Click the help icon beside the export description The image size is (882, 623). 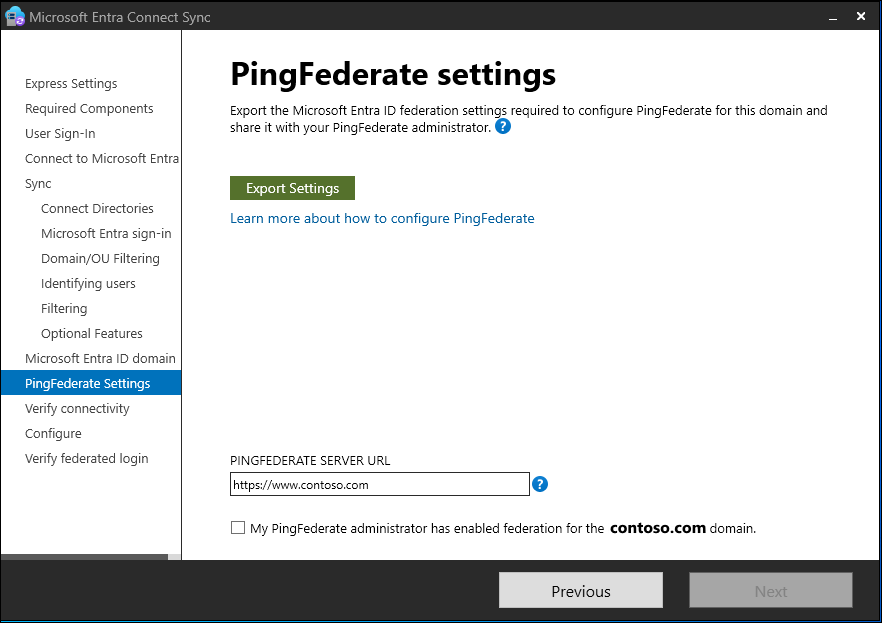[x=503, y=127]
